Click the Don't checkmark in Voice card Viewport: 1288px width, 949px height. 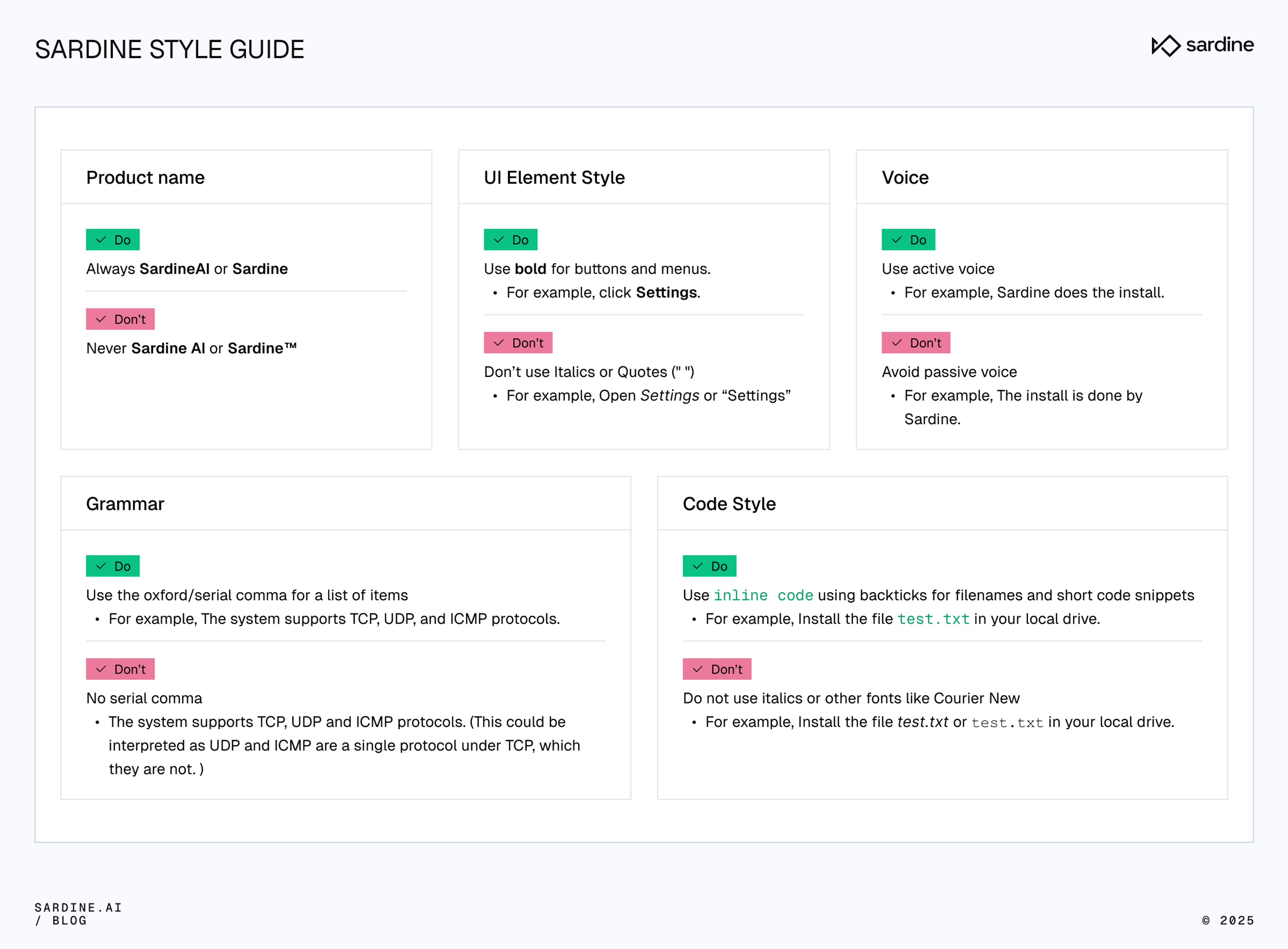coord(896,343)
